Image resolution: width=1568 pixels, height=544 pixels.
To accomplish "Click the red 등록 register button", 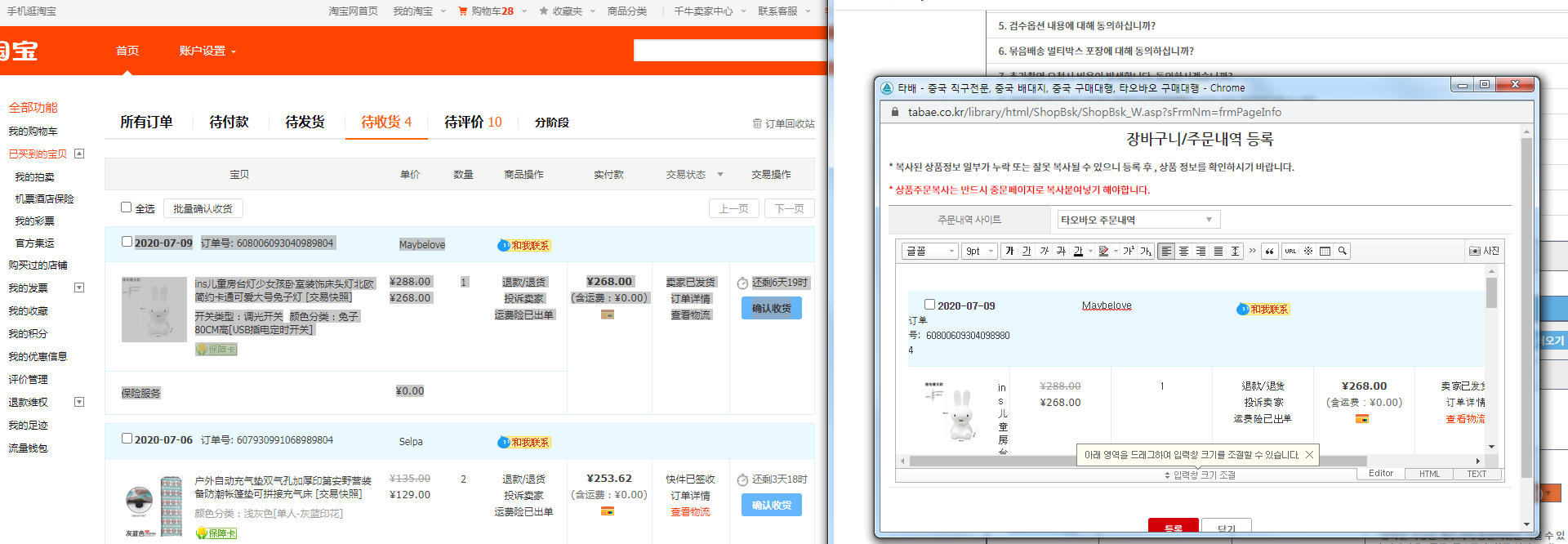I will [1173, 527].
